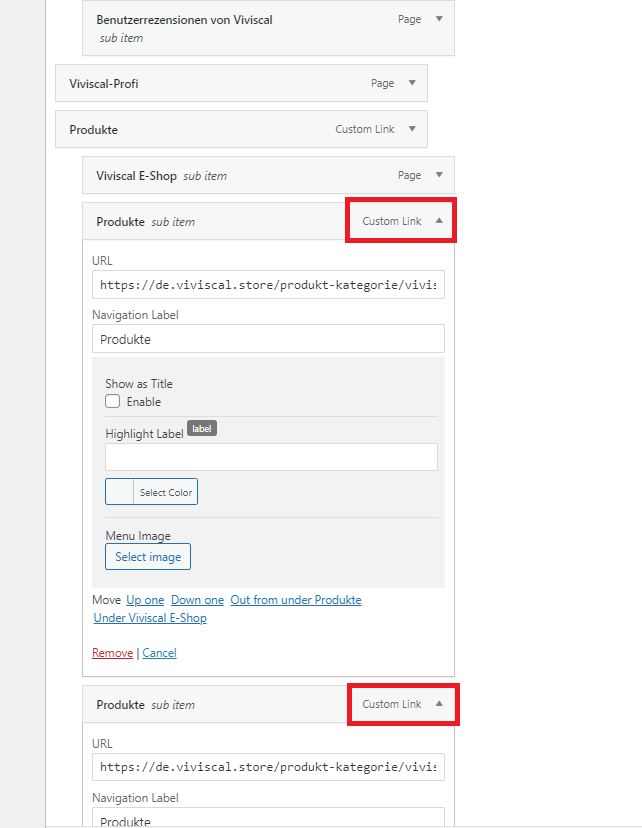
Task: Remove the expanded Produkte menu item
Action: coord(112,653)
